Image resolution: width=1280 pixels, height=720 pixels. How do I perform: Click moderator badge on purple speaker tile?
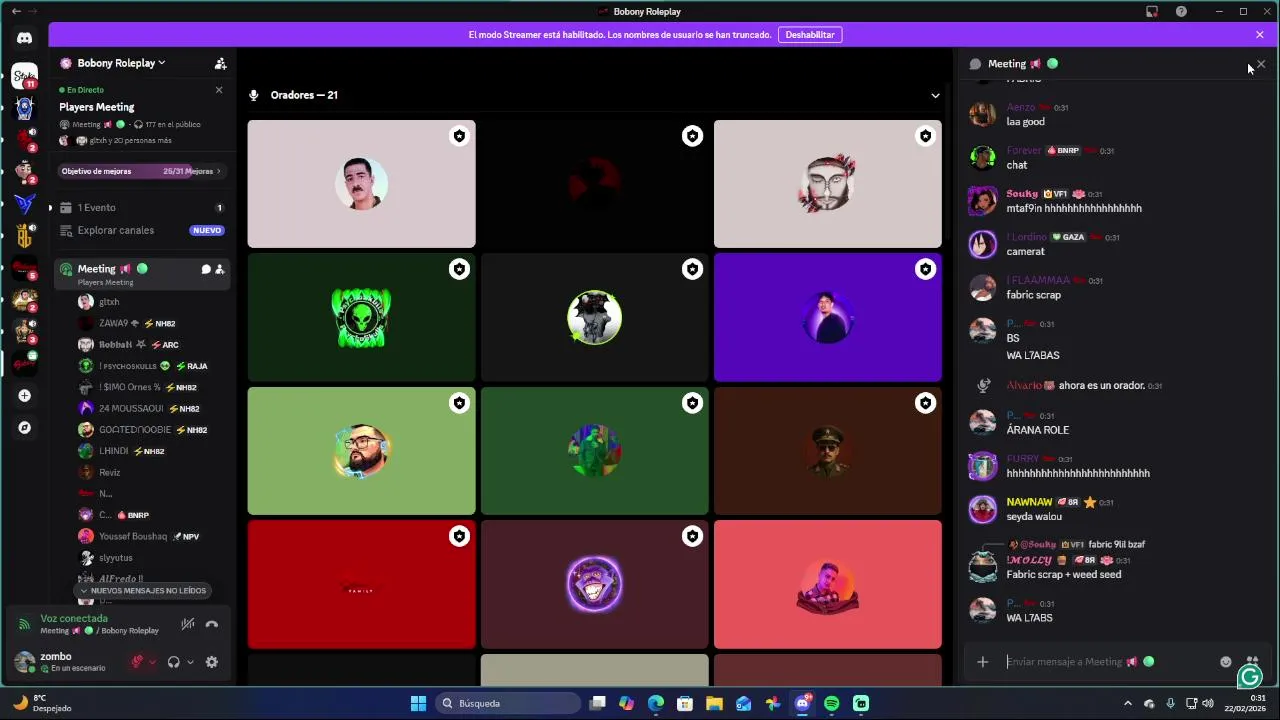(x=926, y=270)
